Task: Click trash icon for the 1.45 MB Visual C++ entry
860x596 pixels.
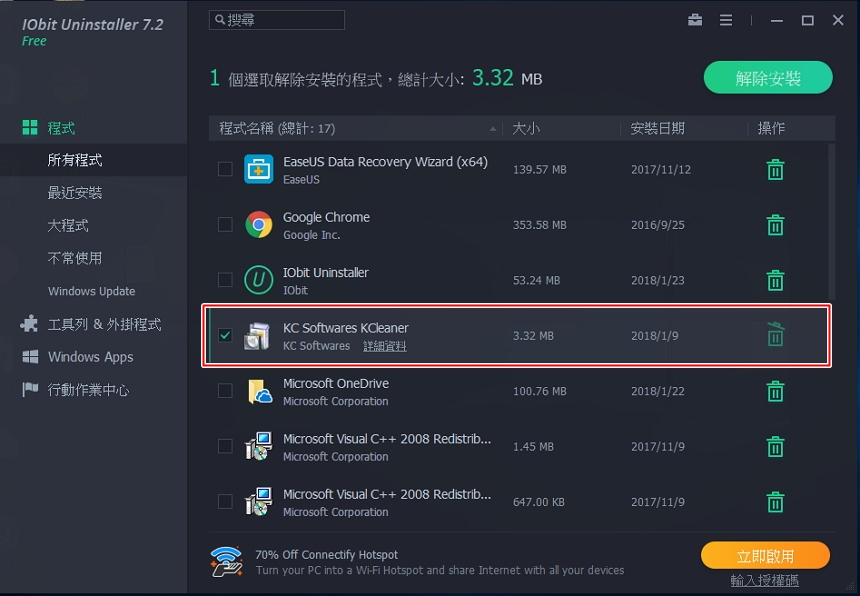Action: [775, 446]
